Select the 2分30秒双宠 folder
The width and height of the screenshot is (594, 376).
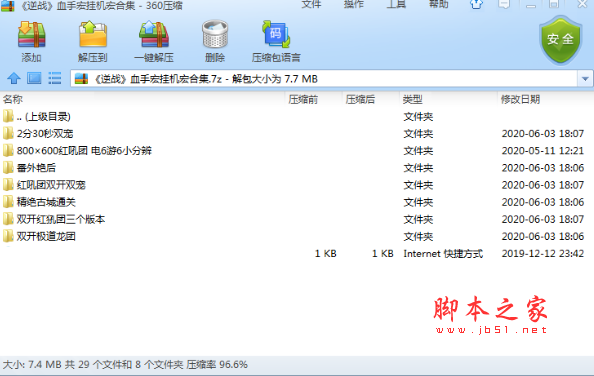297,134
